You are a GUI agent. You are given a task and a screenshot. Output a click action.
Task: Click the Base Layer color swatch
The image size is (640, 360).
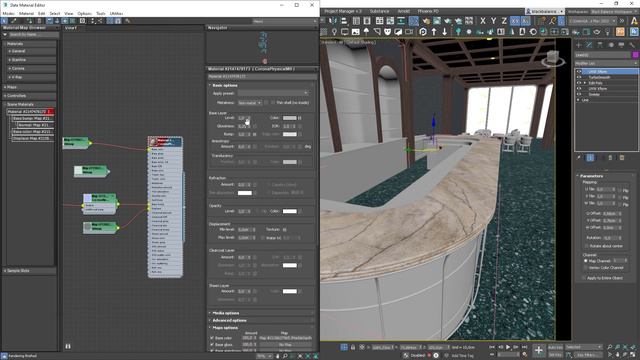pos(289,118)
